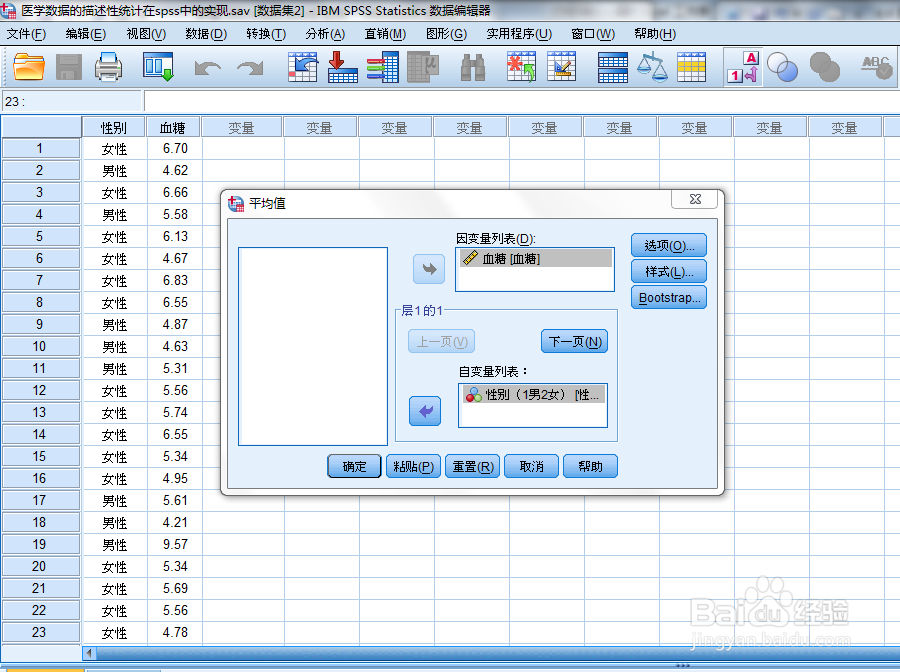Open the 图形(G) menu
The height and width of the screenshot is (672, 900).
(446, 34)
